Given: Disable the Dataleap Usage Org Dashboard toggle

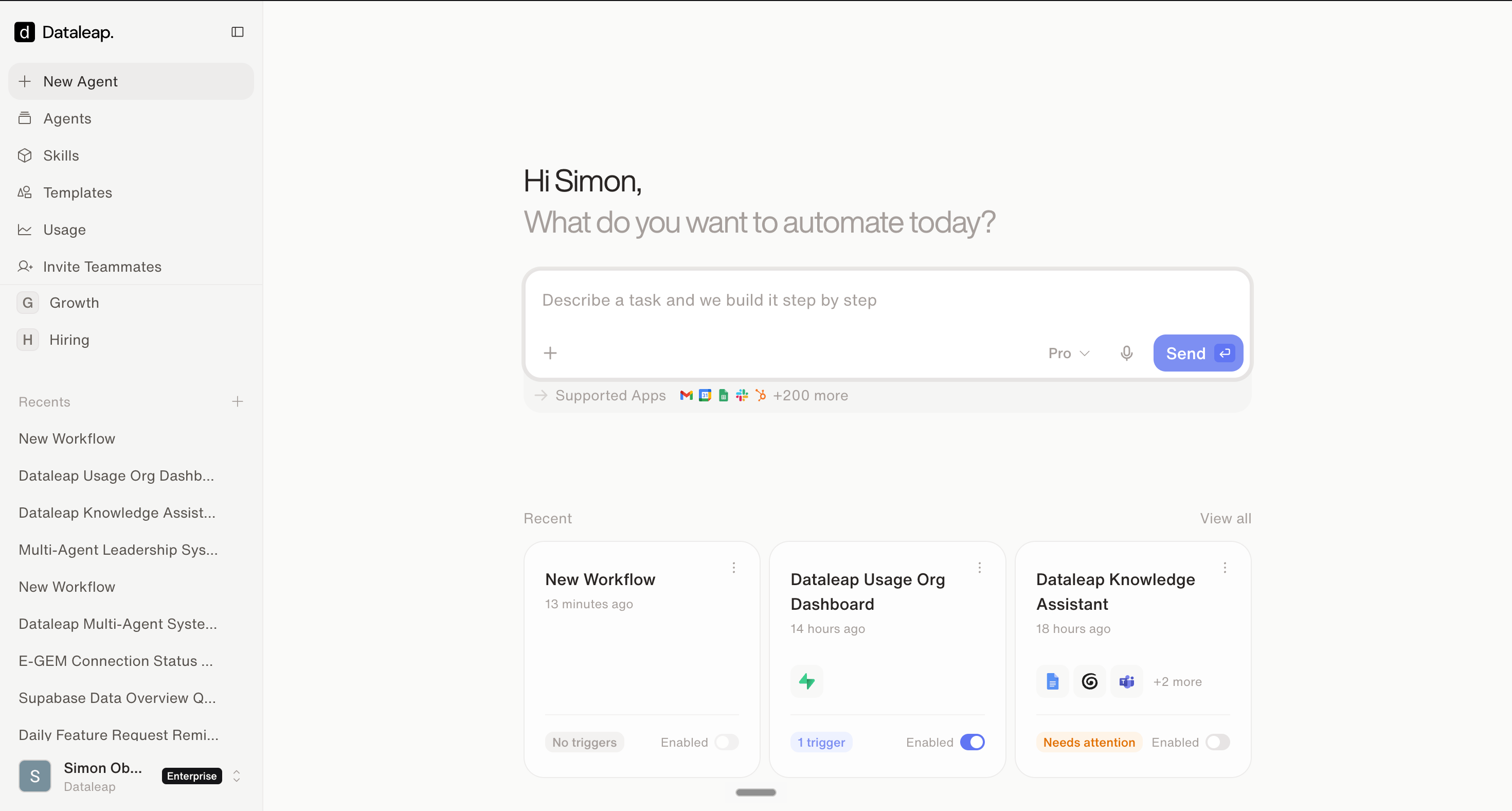Looking at the screenshot, I should (972, 742).
